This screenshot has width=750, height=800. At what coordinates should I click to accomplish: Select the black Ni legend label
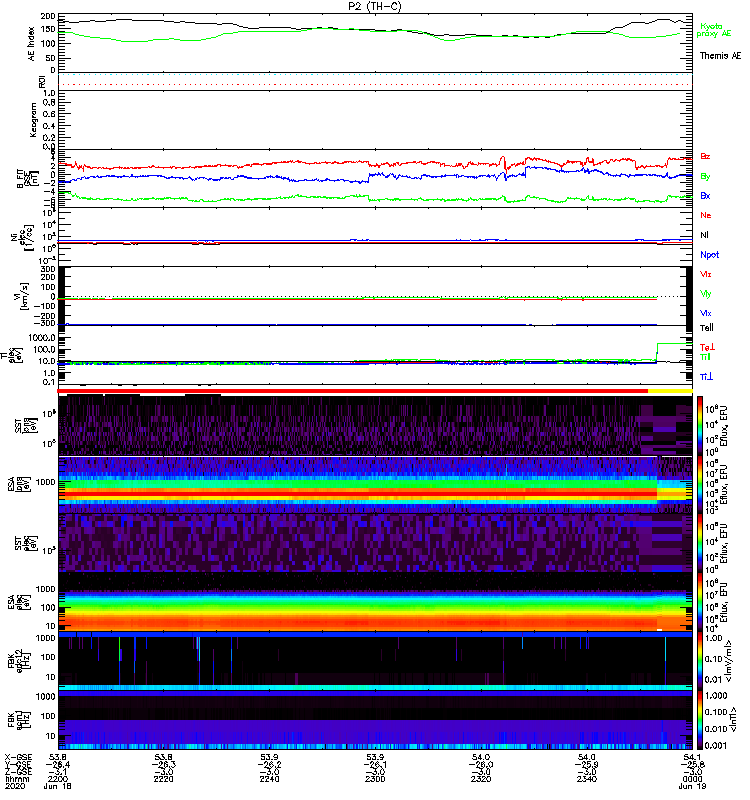[704, 235]
